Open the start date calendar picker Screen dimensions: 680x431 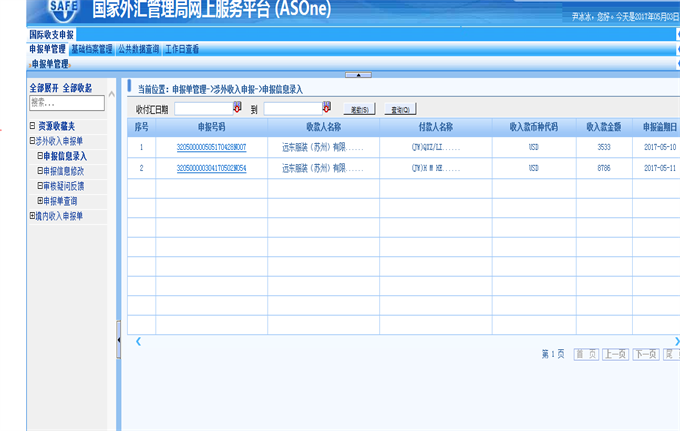point(238,108)
